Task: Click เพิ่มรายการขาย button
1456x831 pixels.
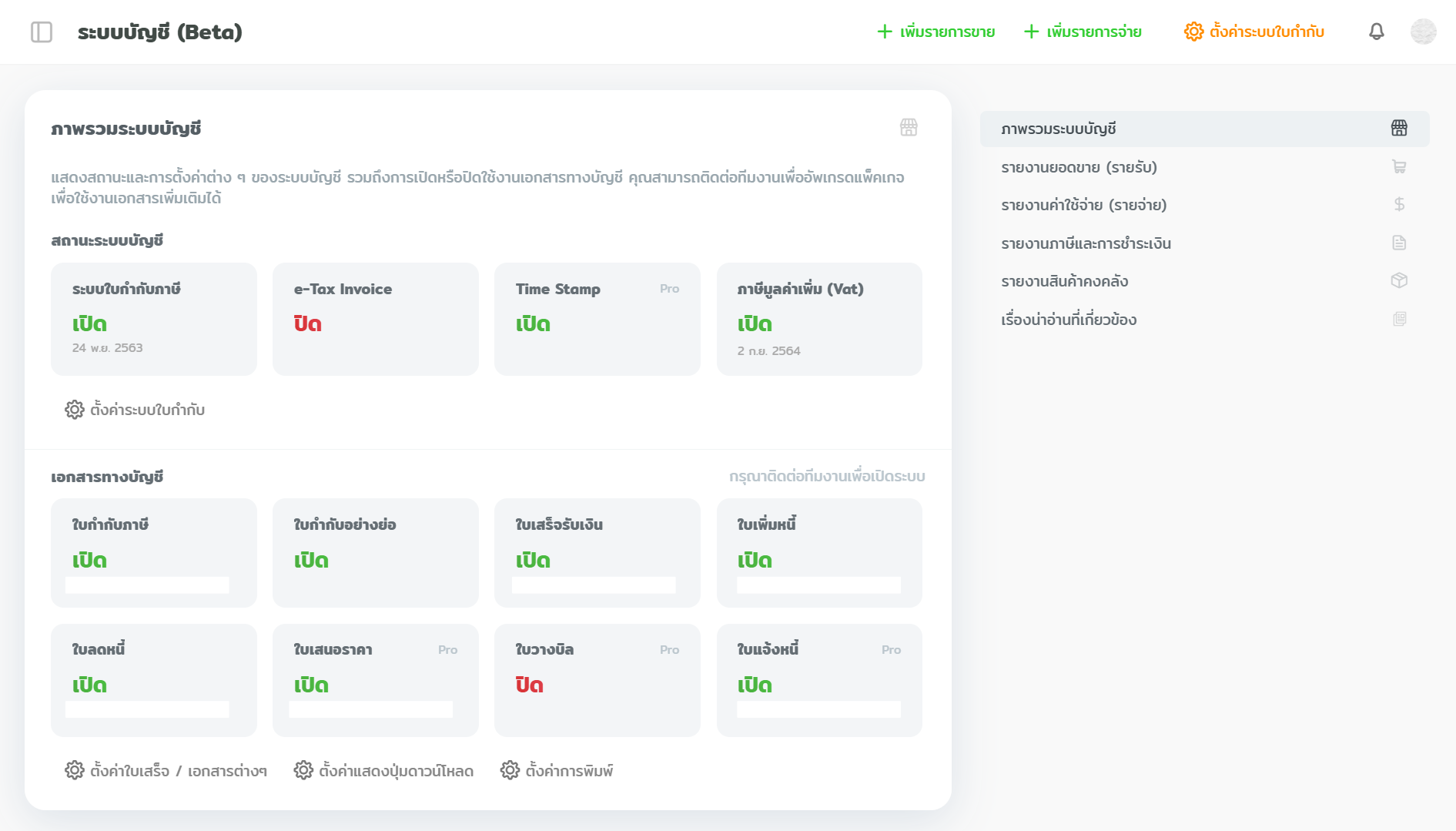Action: coord(936,32)
